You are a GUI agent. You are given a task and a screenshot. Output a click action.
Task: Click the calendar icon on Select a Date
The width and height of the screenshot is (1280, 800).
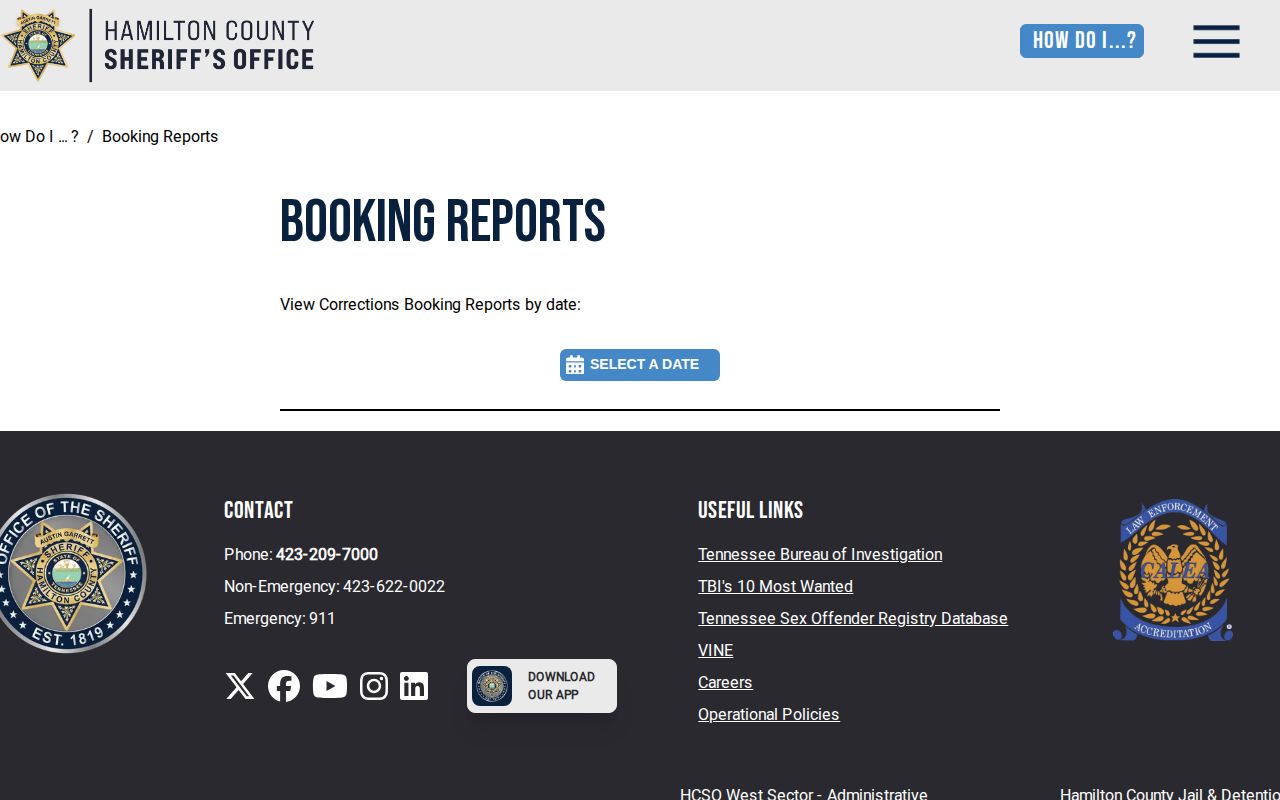[575, 365]
